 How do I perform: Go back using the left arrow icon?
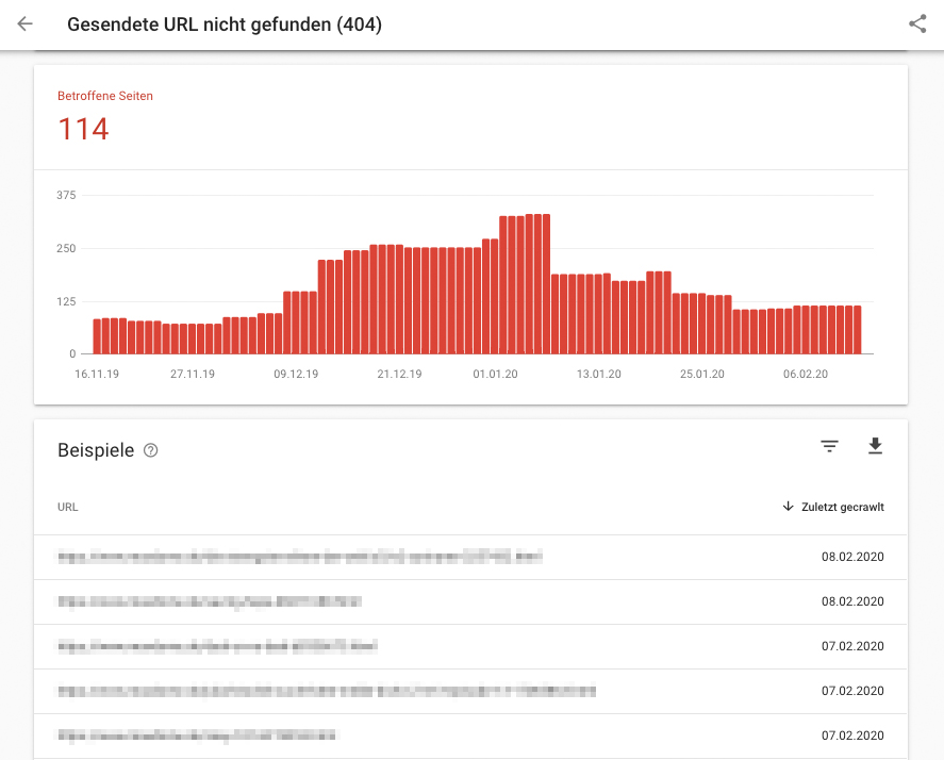(25, 24)
